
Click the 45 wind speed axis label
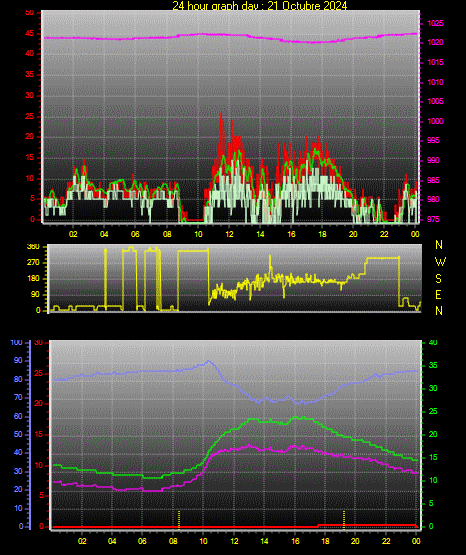click(x=30, y=34)
